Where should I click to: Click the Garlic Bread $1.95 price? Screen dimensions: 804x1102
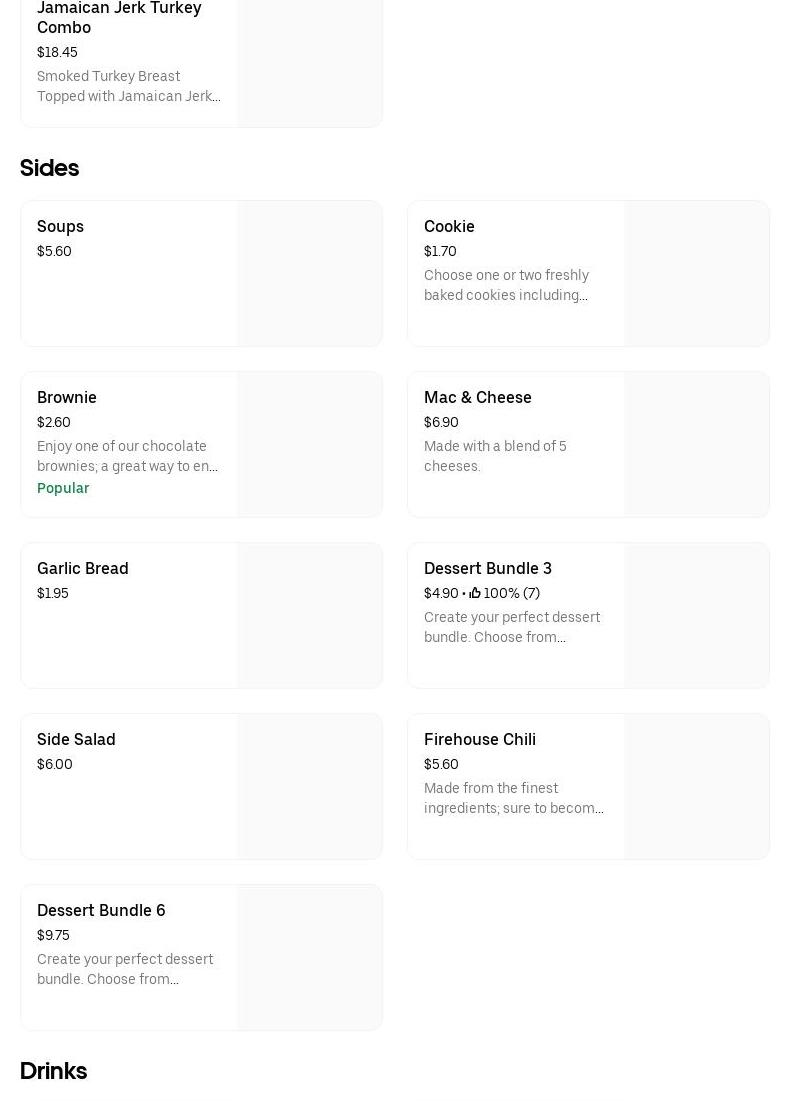click(x=53, y=593)
